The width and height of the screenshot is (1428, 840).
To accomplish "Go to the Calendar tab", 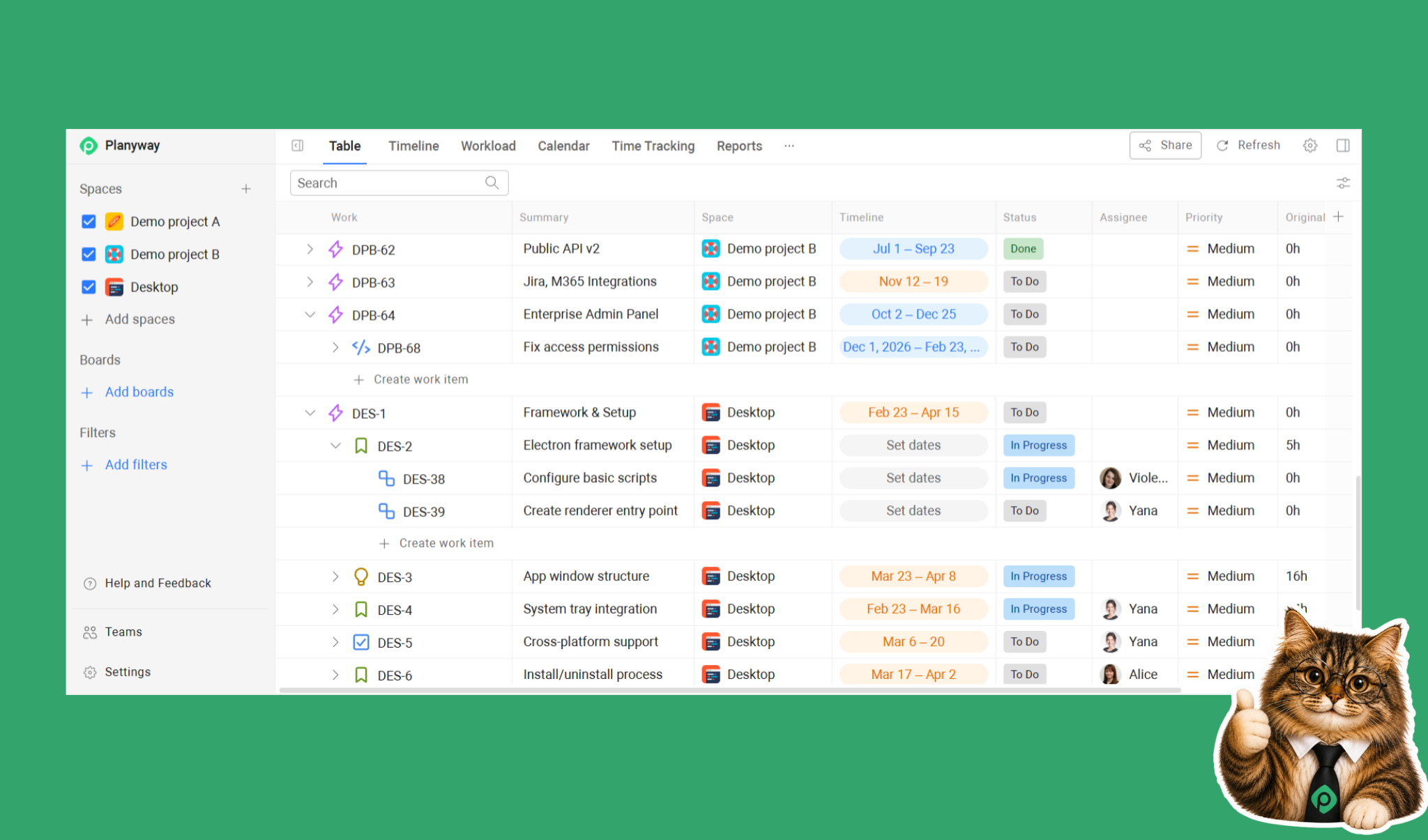I will (x=563, y=146).
